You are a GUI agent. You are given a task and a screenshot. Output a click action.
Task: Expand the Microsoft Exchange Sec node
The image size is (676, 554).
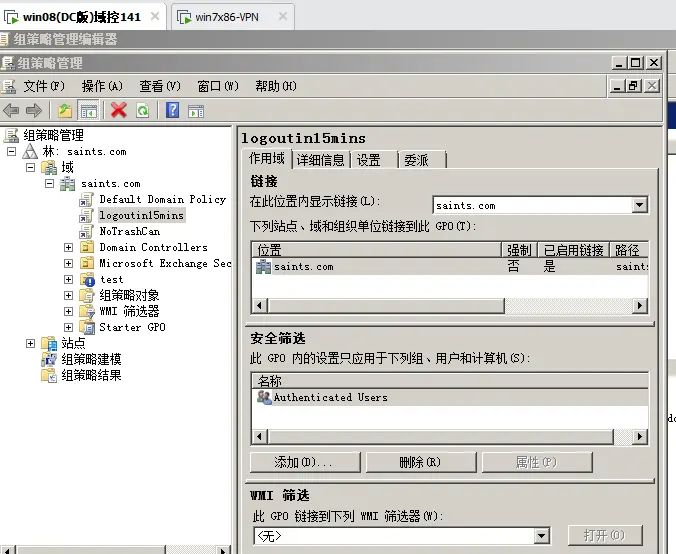click(x=68, y=263)
